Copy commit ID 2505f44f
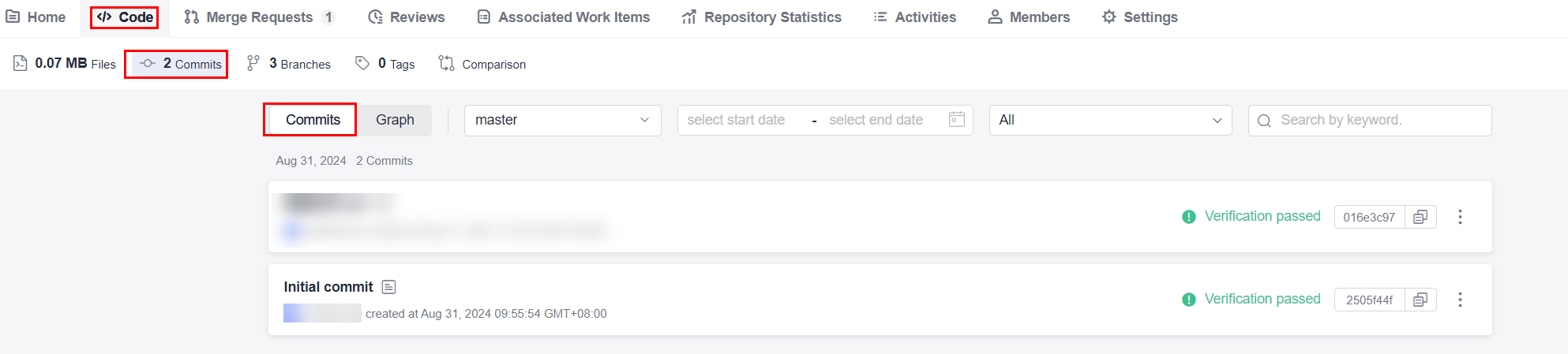Image resolution: width=1568 pixels, height=354 pixels. (x=1420, y=300)
